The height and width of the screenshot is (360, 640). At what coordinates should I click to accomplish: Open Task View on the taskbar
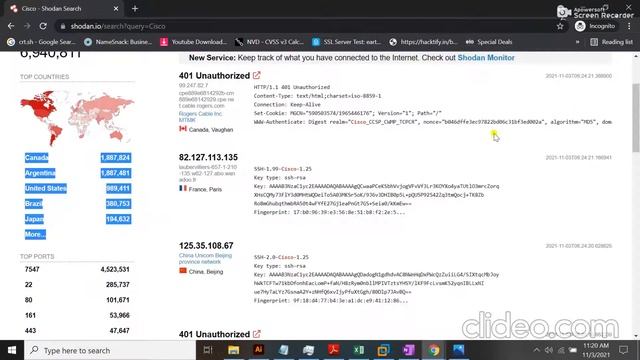coord(208,350)
